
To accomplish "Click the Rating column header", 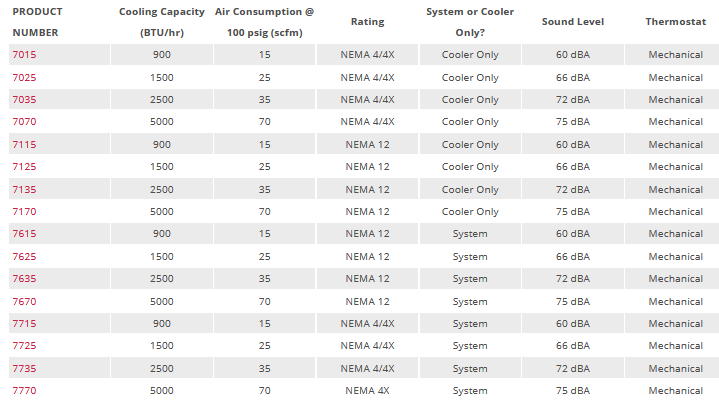I will (368, 21).
